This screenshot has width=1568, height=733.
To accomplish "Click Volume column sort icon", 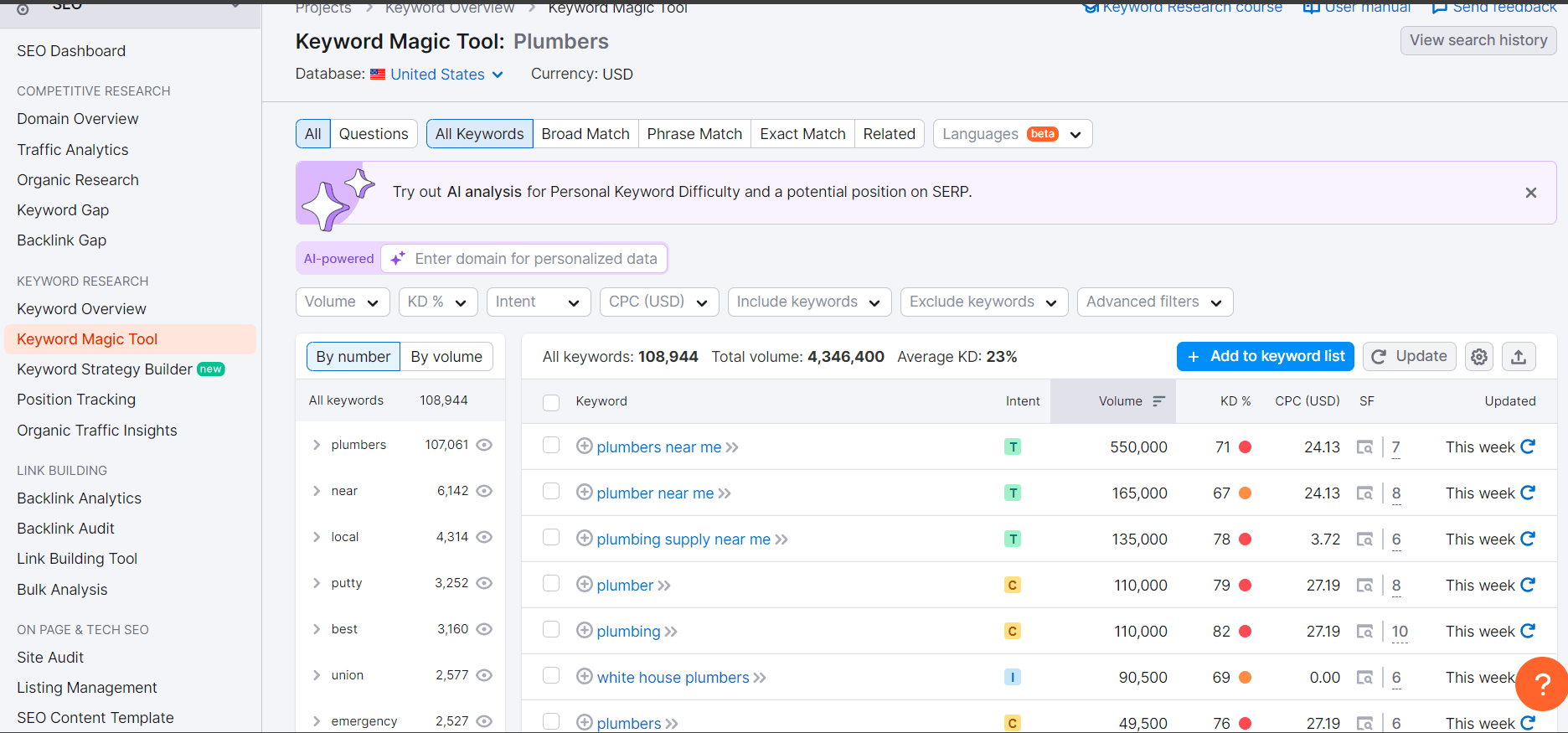I will (x=1159, y=401).
